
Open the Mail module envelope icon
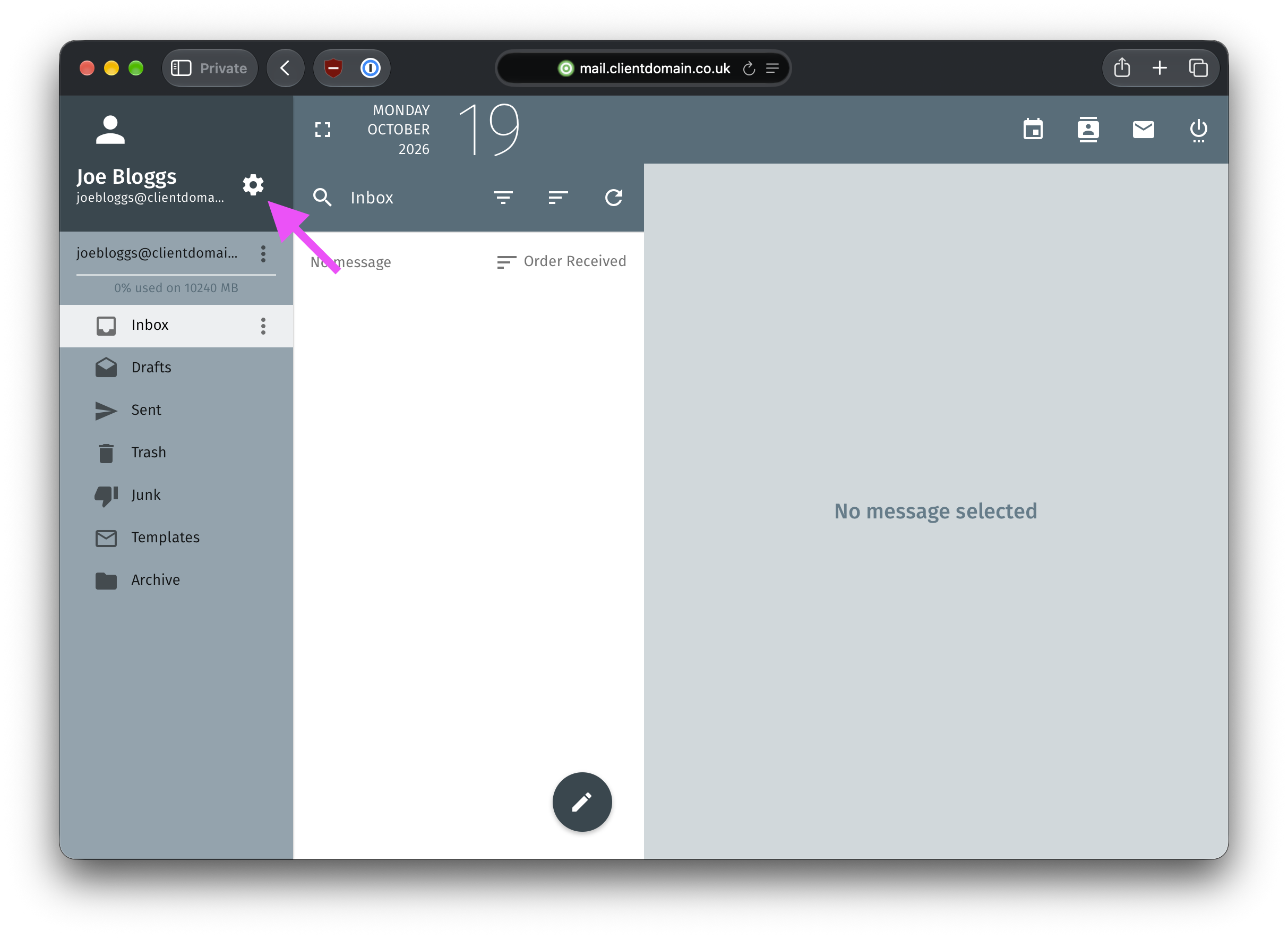(x=1143, y=130)
